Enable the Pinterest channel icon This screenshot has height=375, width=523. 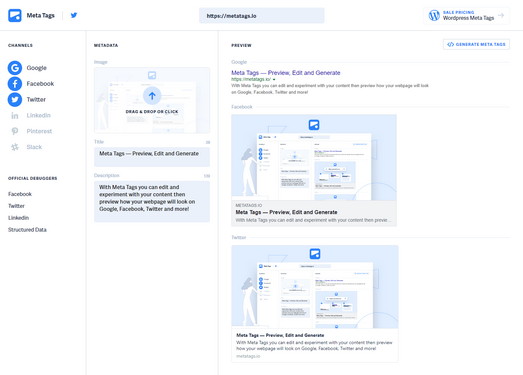coord(15,131)
